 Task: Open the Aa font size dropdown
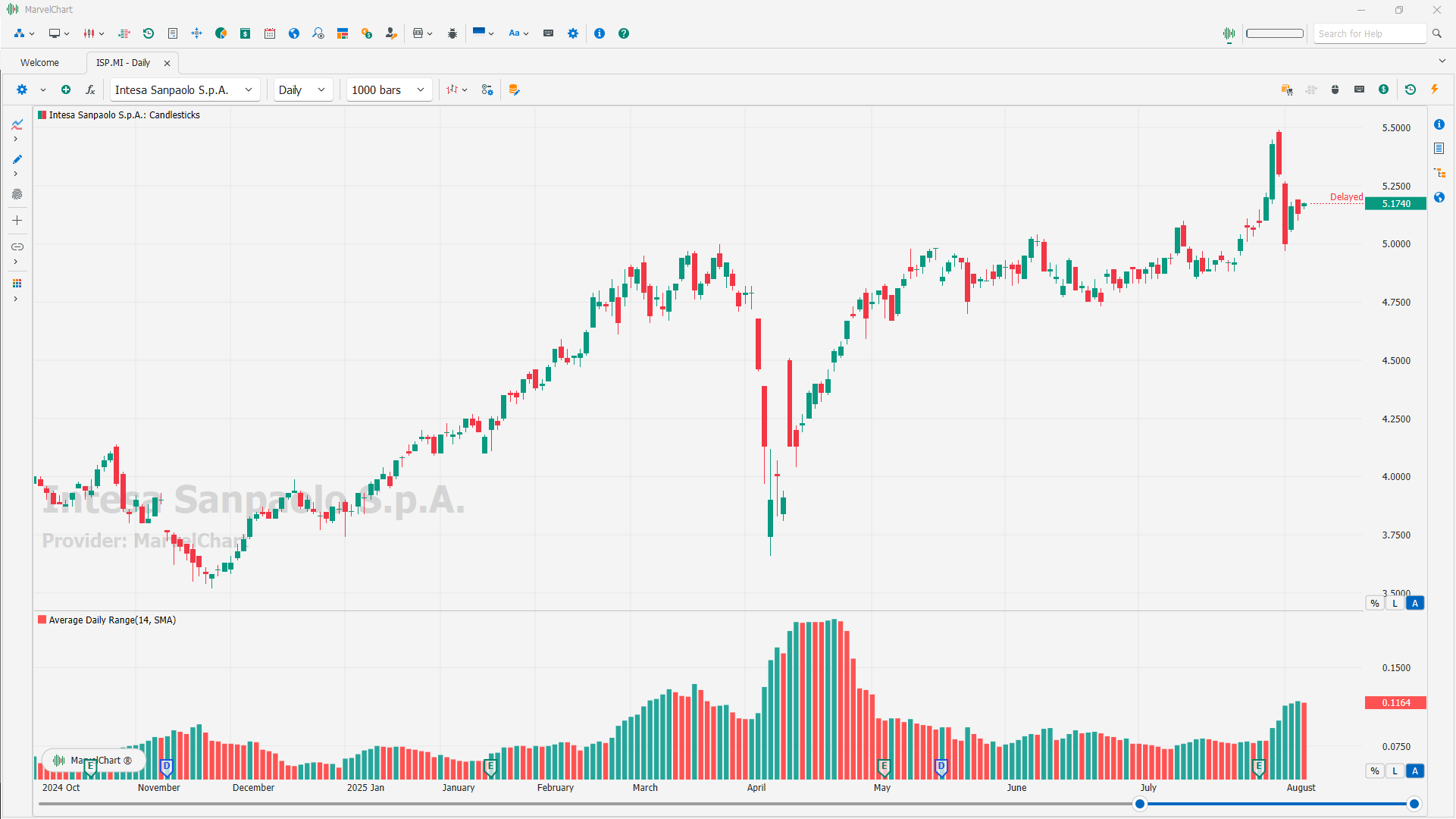(x=518, y=33)
